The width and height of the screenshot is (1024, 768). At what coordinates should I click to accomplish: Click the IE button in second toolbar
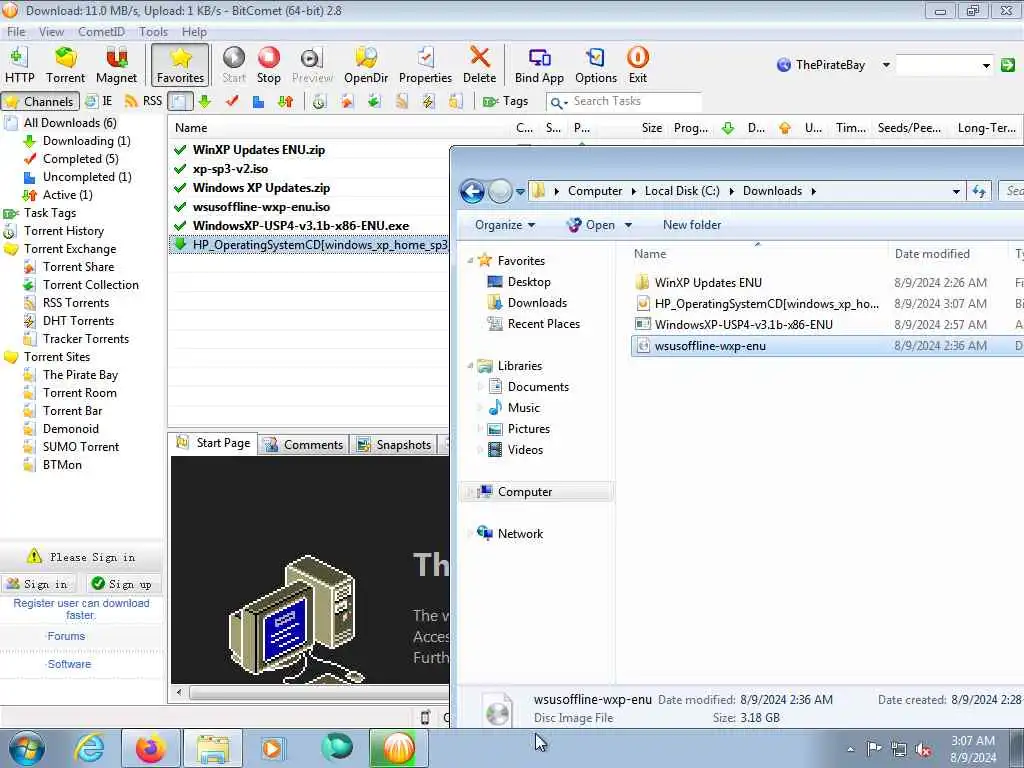[x=99, y=101]
